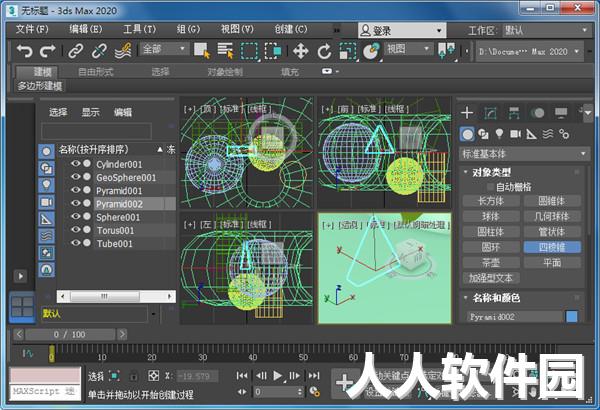Viewport: 600px width, 410px height.
Task: Select the Systems category icon
Action: (564, 134)
